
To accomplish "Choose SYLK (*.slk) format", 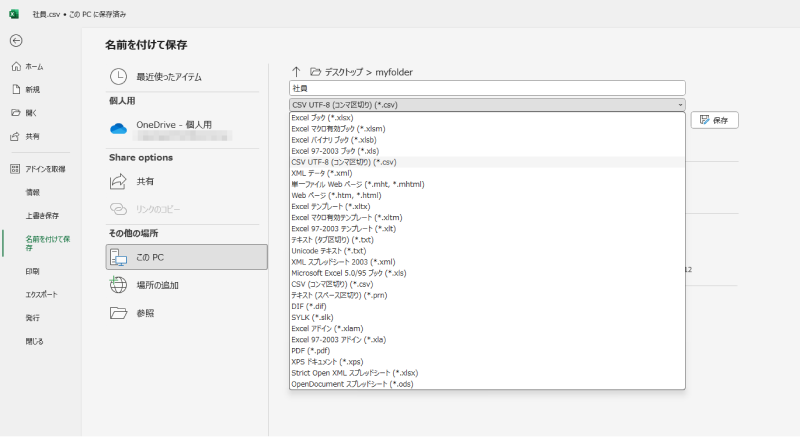I will coord(487,318).
